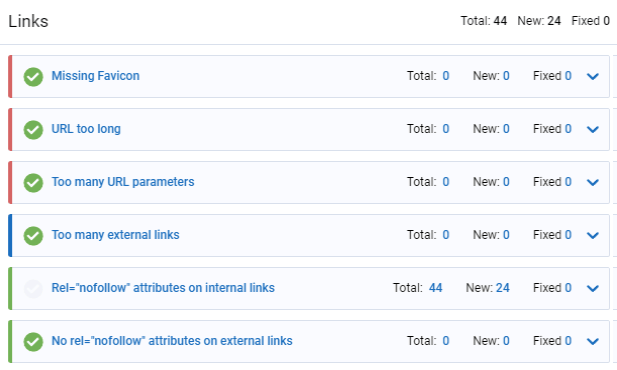
Task: Expand the URL too long row chevron
Action: 593,130
